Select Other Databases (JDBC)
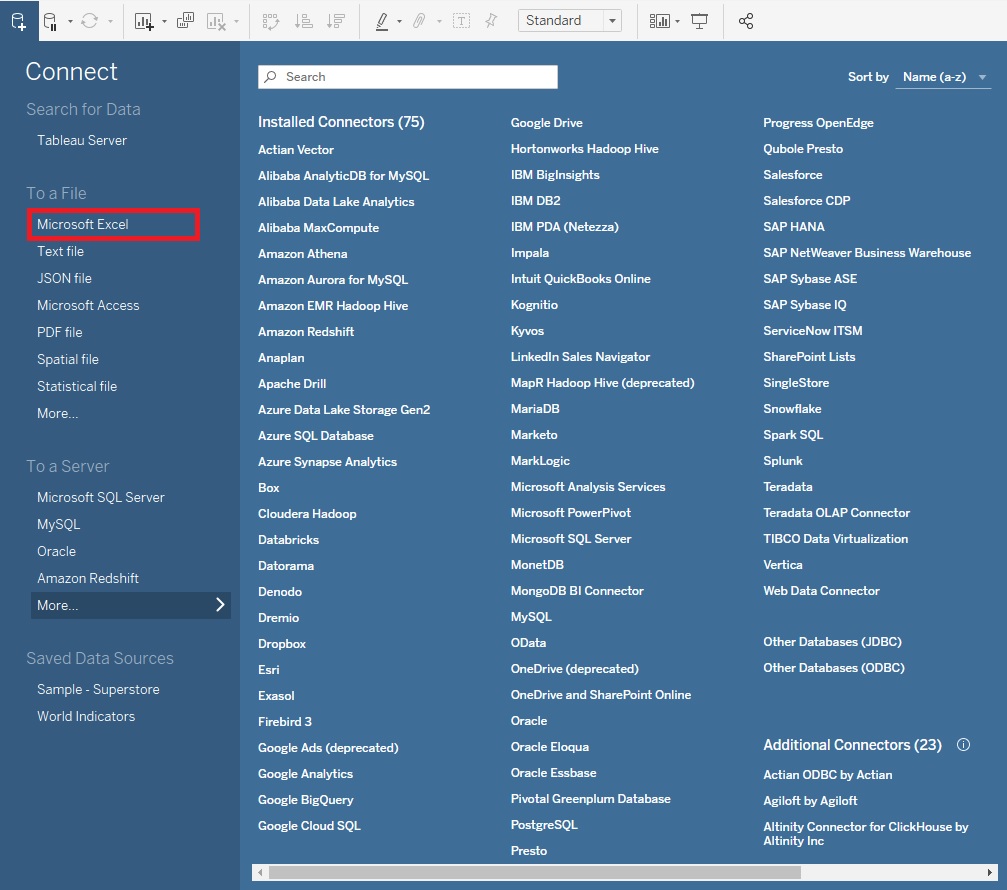 point(832,641)
